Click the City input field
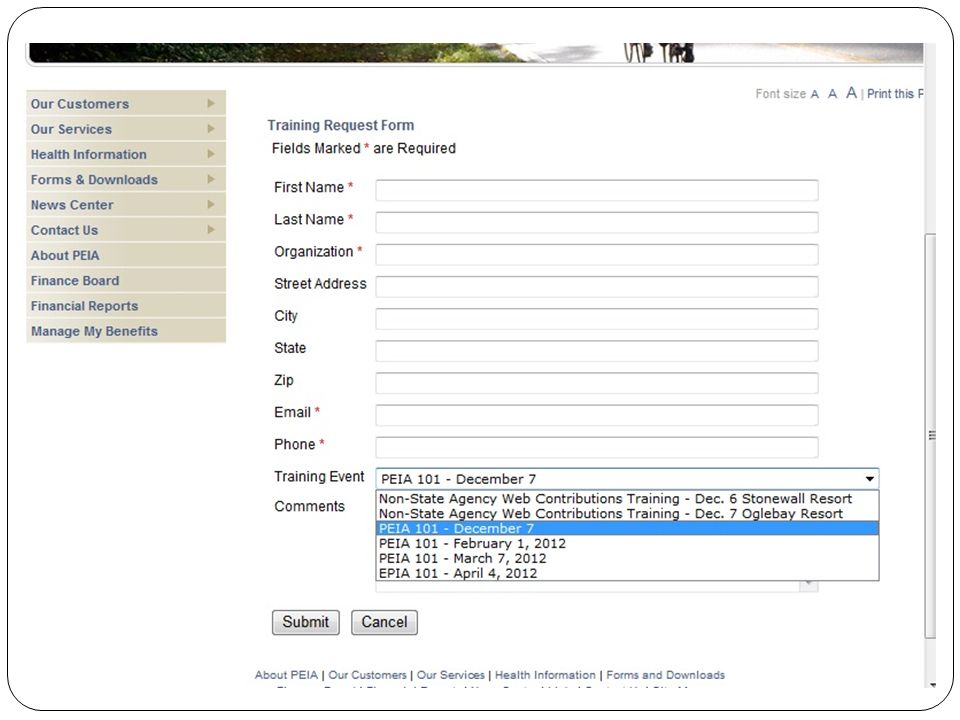960x720 pixels. (x=597, y=318)
